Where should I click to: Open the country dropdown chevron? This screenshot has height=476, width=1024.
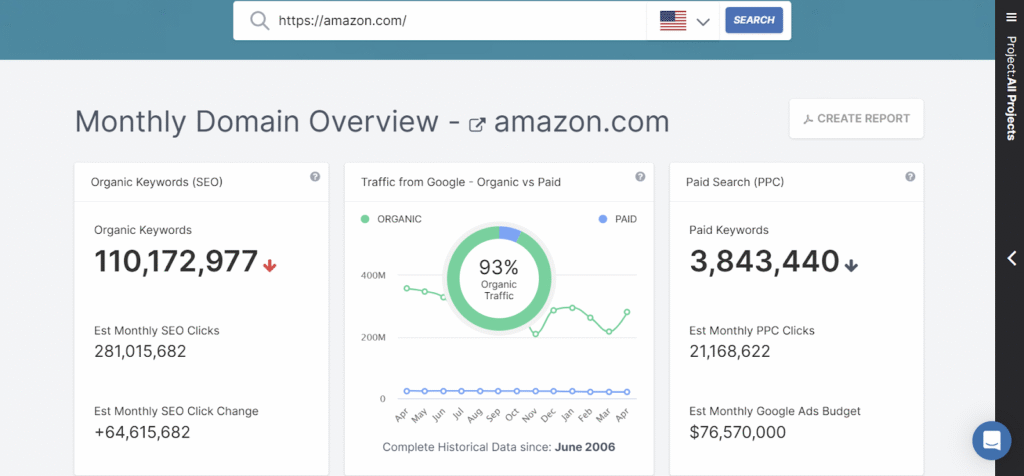coord(703,22)
